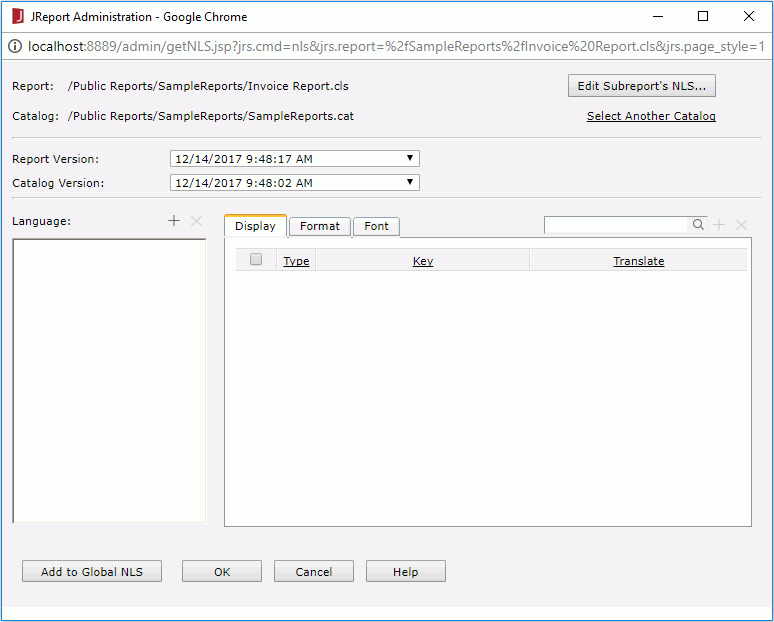Open the Report Version dropdown
Image resolution: width=774 pixels, height=622 pixels.
coord(295,158)
